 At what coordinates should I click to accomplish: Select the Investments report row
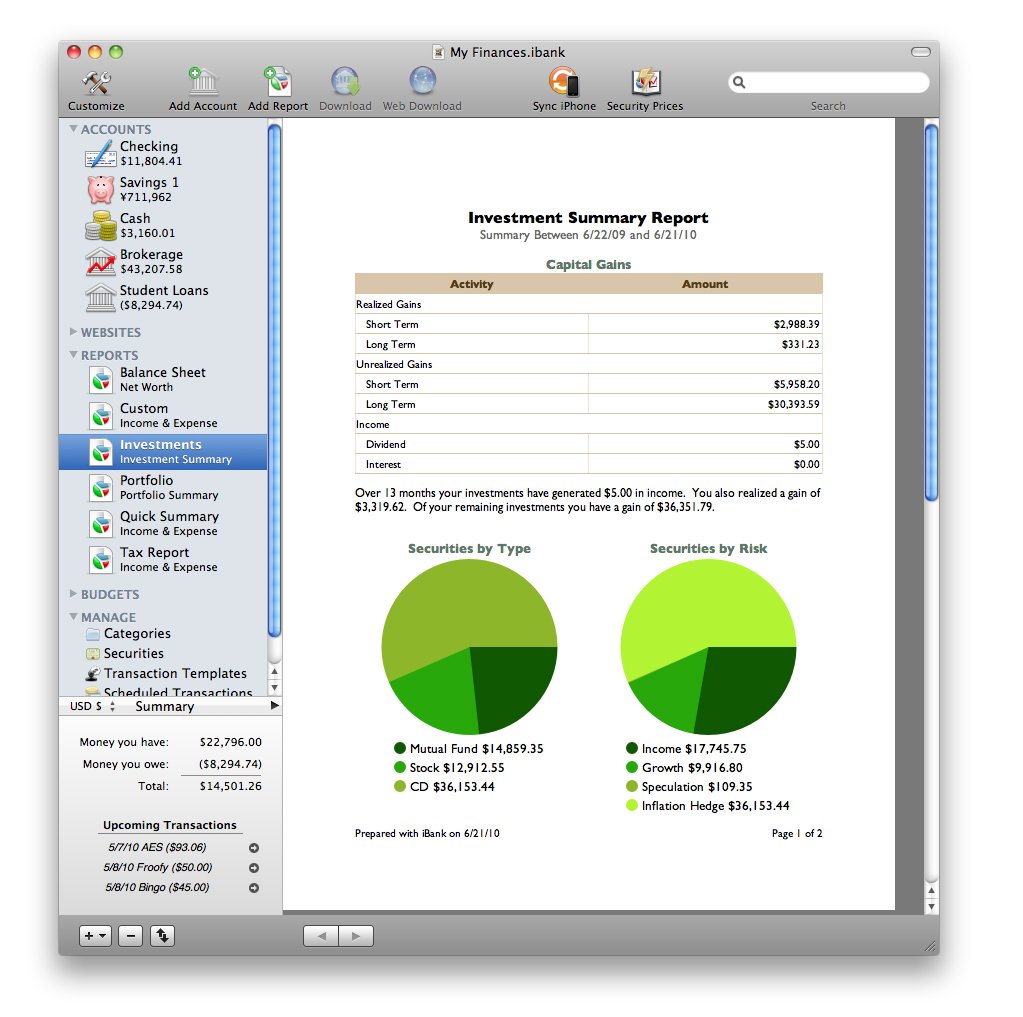(x=163, y=451)
